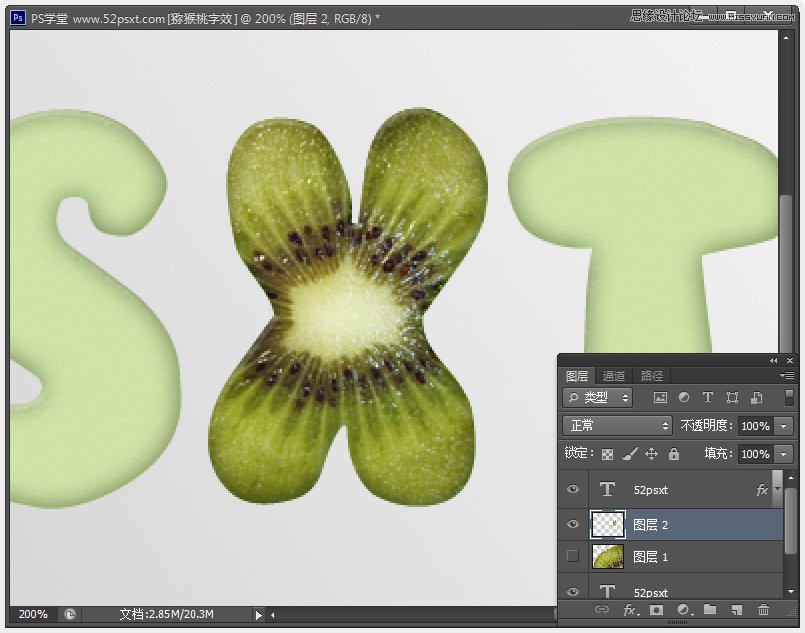Open the Create new group folder icon
This screenshot has height=633, width=805.
(709, 610)
